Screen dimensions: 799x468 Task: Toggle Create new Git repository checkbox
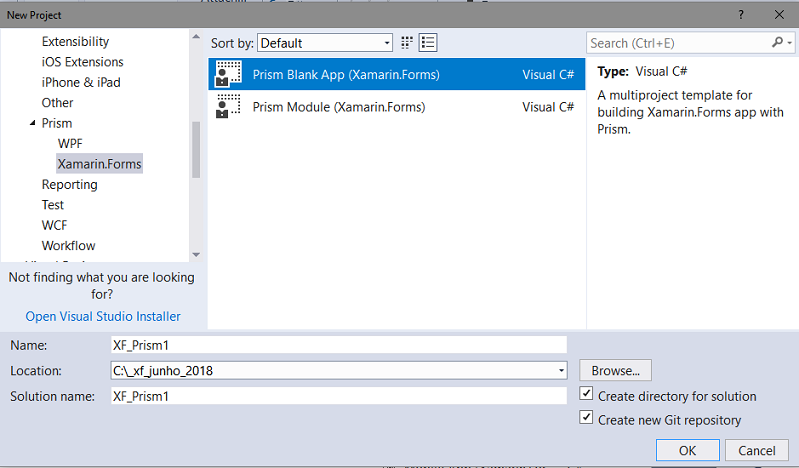point(586,418)
